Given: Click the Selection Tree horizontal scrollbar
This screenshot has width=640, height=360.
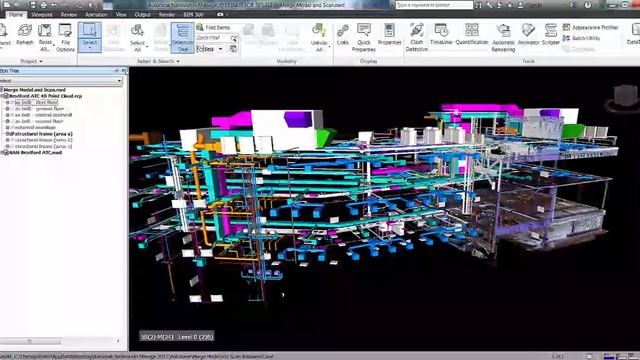Looking at the screenshot, I should [30, 341].
